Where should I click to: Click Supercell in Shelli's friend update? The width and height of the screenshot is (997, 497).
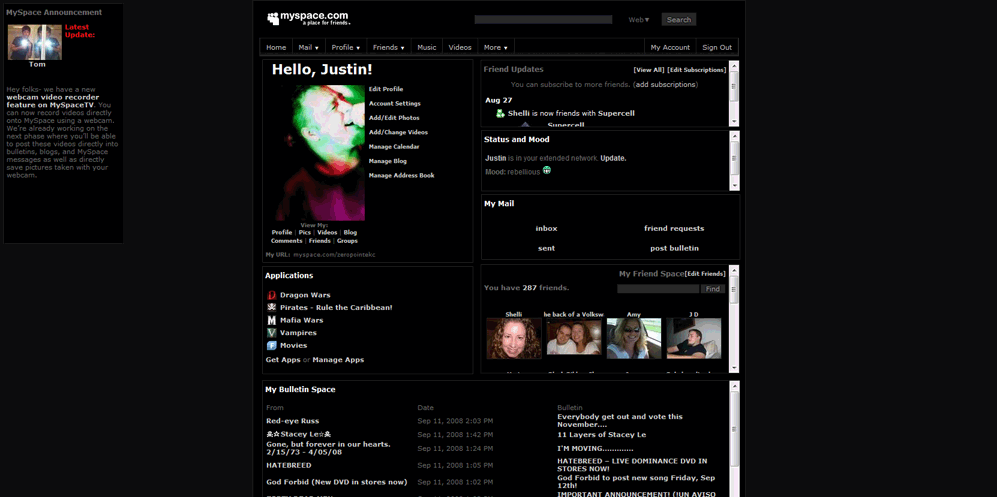click(616, 114)
